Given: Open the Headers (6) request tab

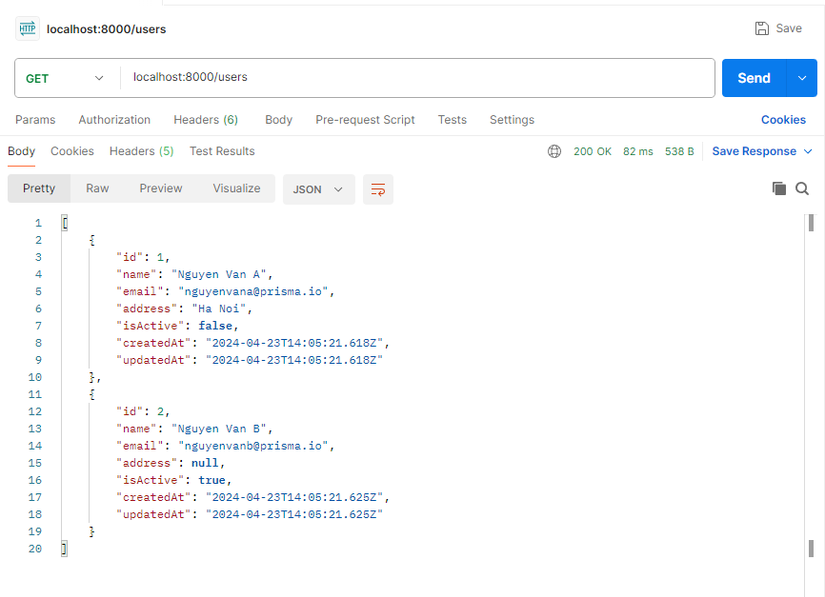Looking at the screenshot, I should click(x=206, y=120).
